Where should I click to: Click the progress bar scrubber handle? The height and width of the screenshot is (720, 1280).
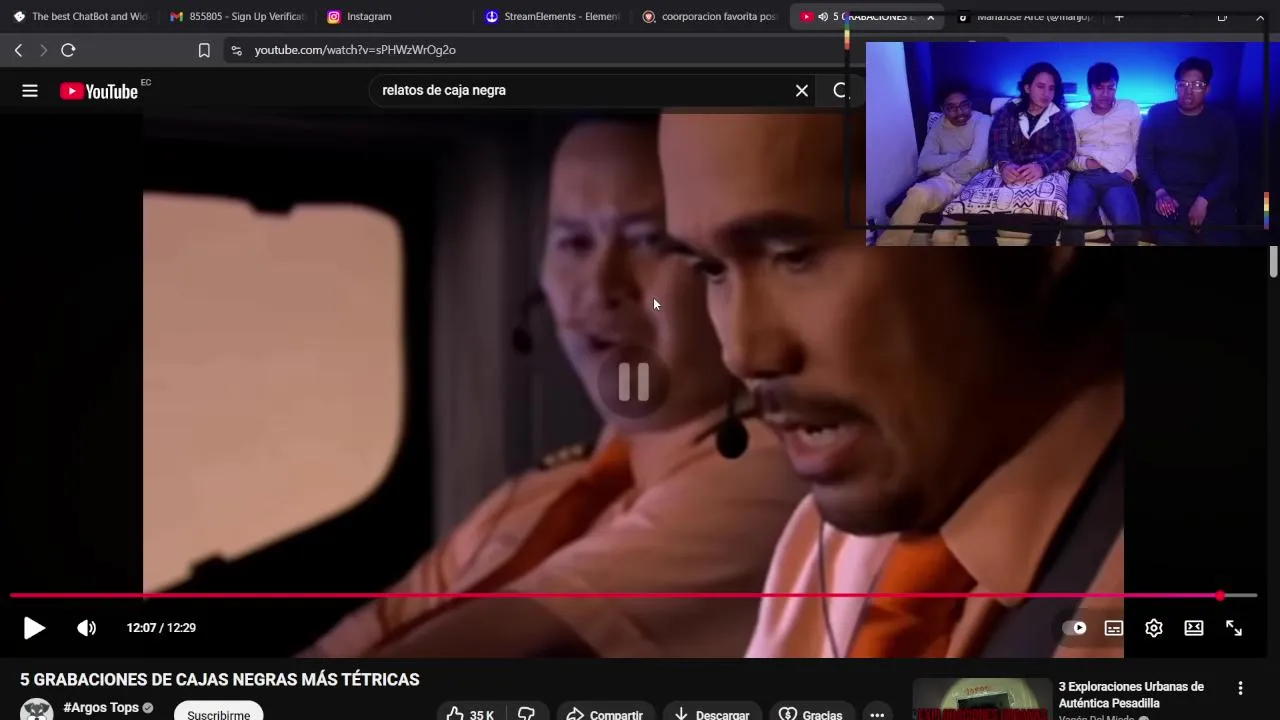point(1220,596)
